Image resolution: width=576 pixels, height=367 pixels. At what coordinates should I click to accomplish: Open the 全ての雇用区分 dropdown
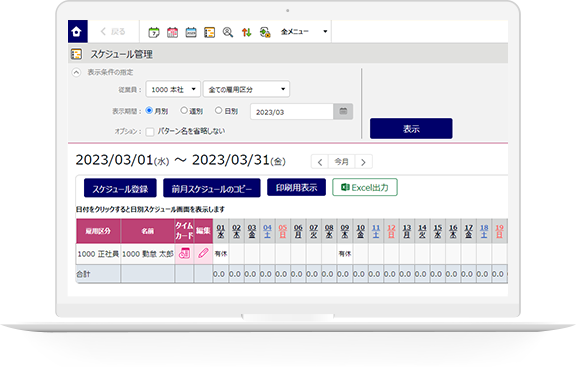246,89
